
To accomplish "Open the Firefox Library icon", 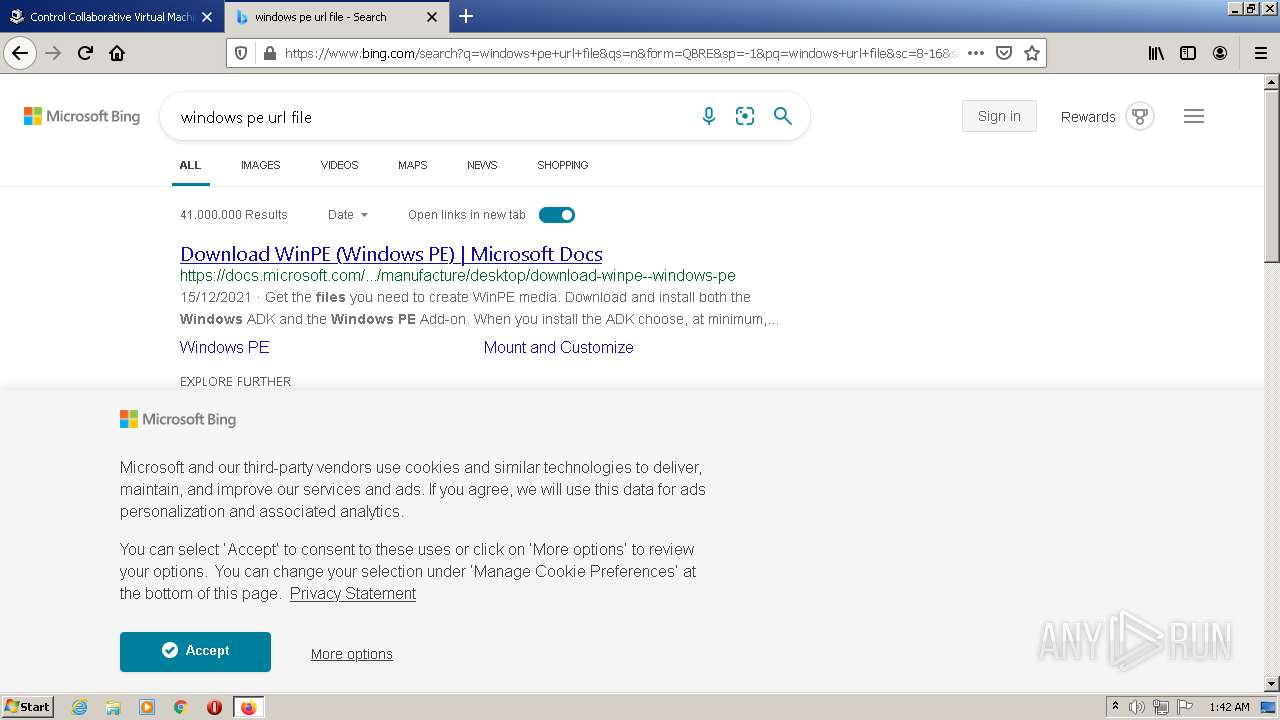I will click(1156, 53).
